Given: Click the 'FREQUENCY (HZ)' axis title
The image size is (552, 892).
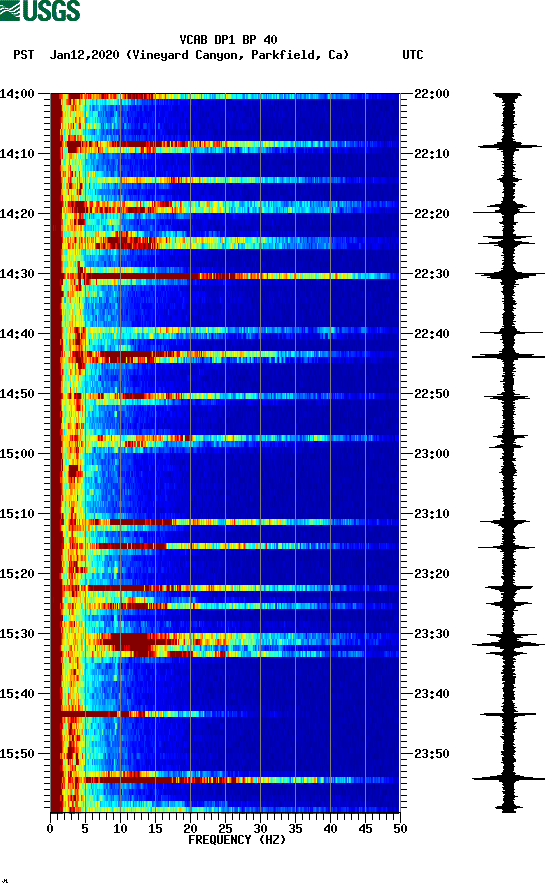Looking at the screenshot, I should pyautogui.click(x=237, y=840).
